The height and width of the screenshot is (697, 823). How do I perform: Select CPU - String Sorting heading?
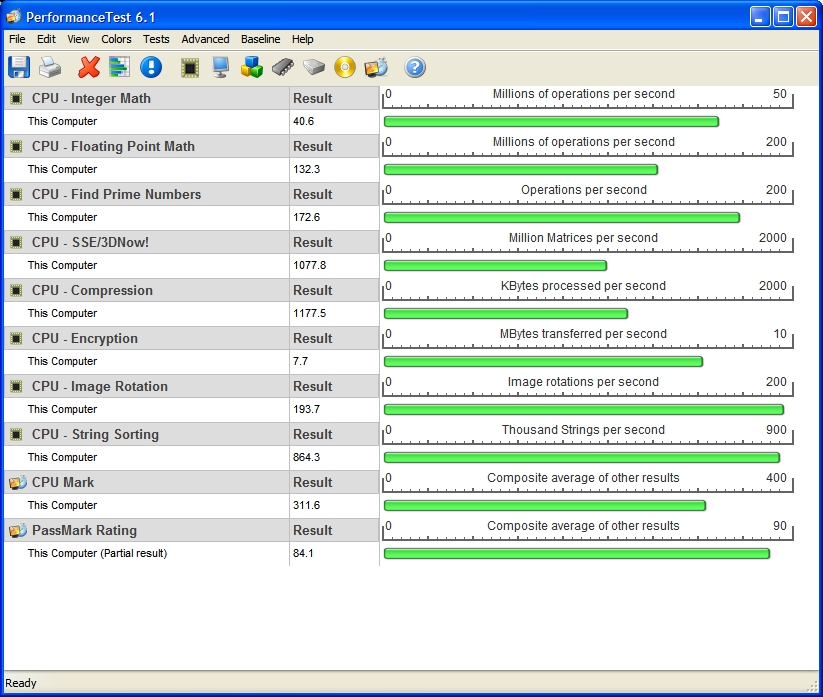click(96, 435)
